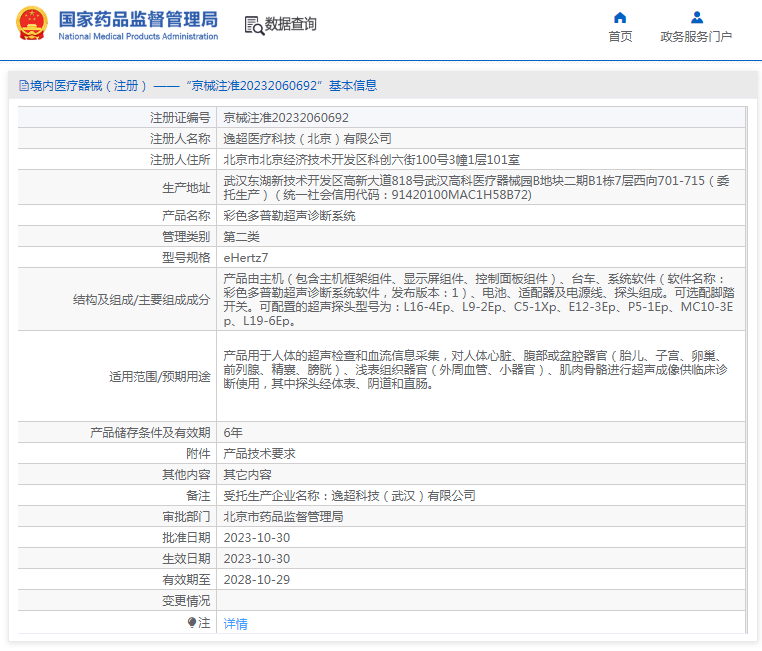The image size is (762, 651).
Task: Select registration number value 京械注准20232060692 in table
Action: [286, 118]
